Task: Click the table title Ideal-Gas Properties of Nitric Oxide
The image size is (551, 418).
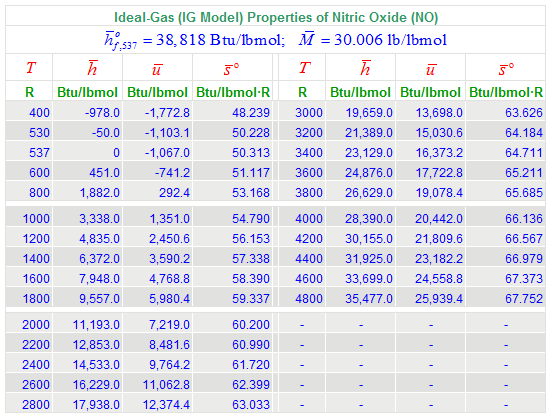Action: 276,17
